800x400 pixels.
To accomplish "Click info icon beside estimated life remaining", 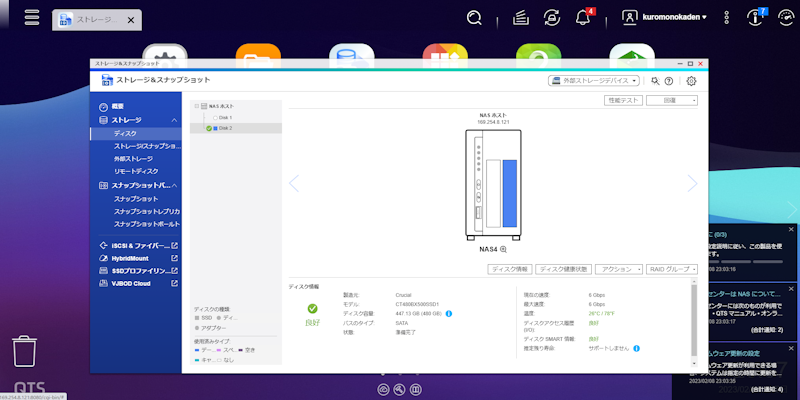I will [637, 348].
